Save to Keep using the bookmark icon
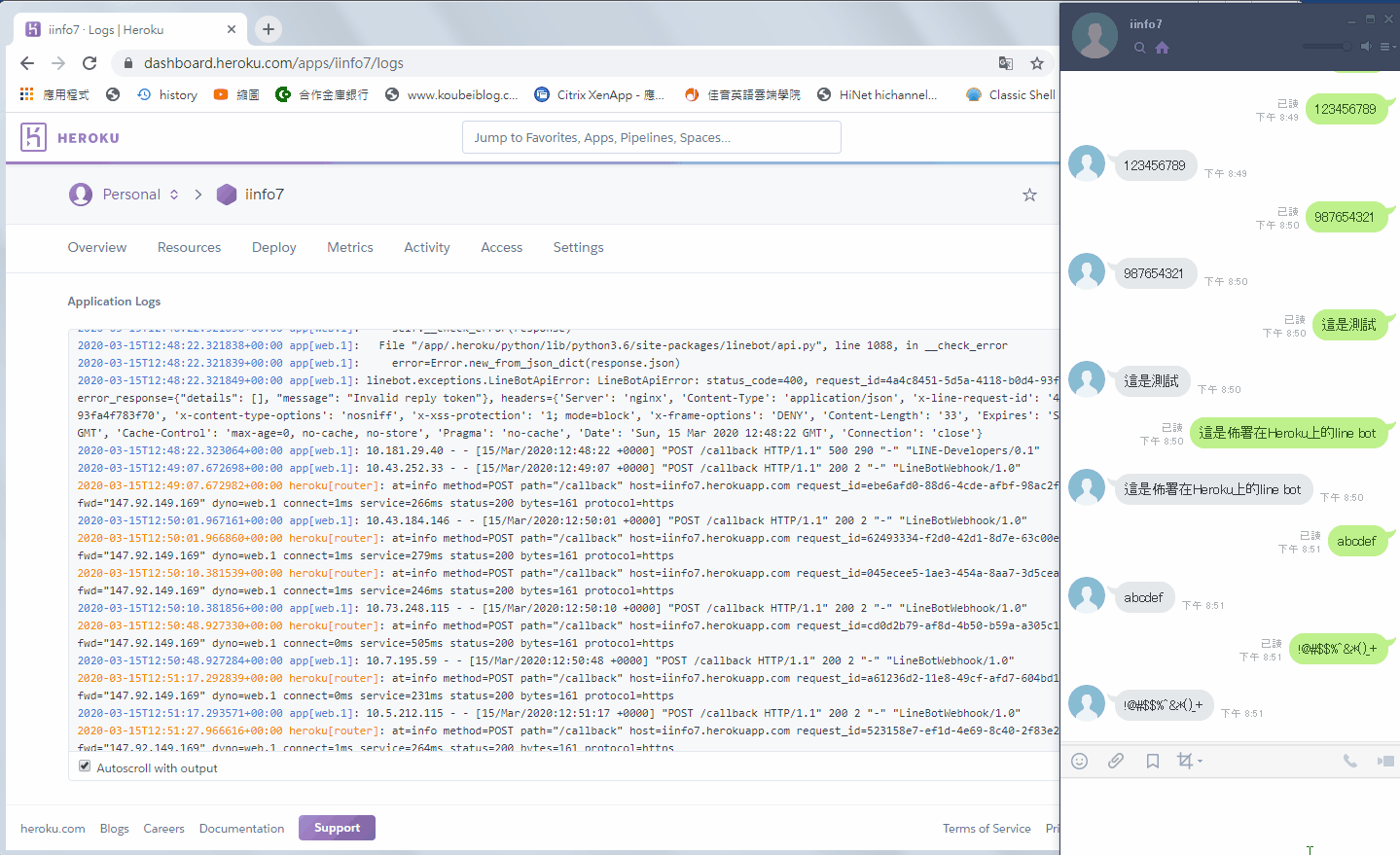This screenshot has width=1400, height=855. pos(1152,762)
